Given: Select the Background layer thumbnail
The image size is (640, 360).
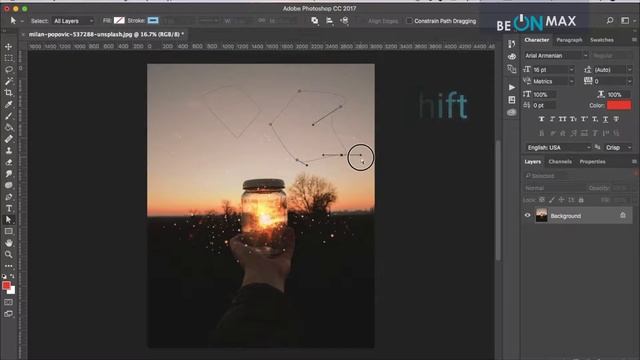Looking at the screenshot, I should point(542,216).
